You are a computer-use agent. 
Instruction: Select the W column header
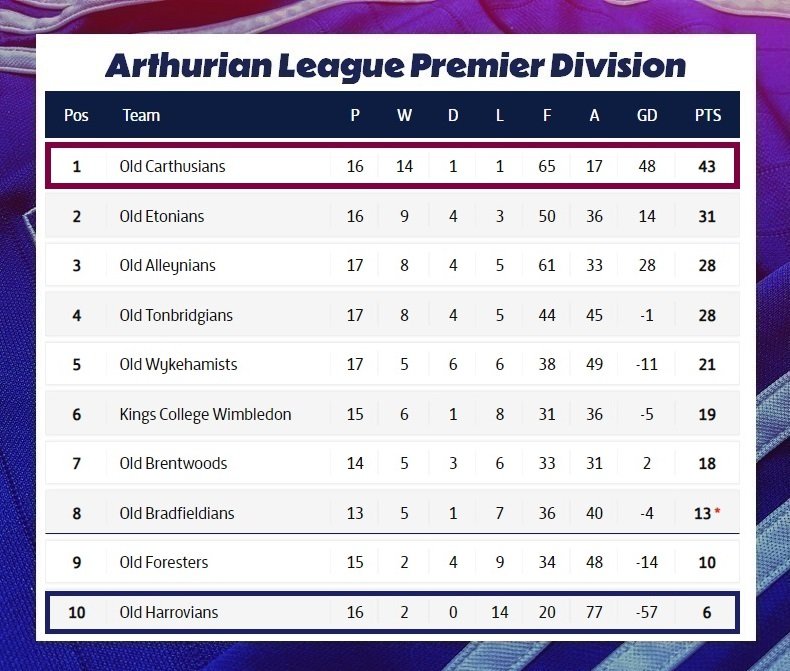click(x=404, y=115)
